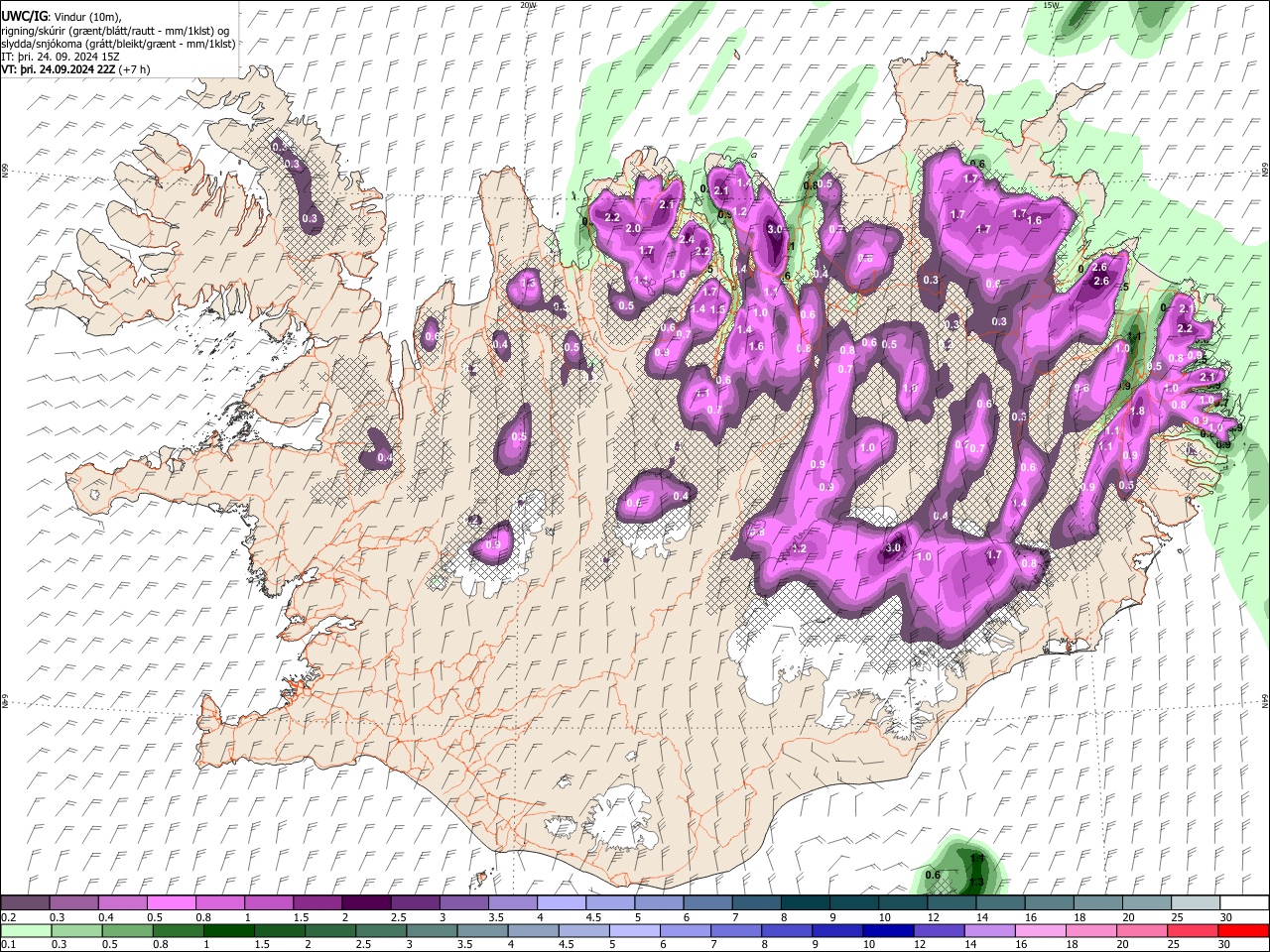This screenshot has width=1270, height=952.
Task: Click the pale green first swatch of lower legend
Action: click(x=25, y=931)
